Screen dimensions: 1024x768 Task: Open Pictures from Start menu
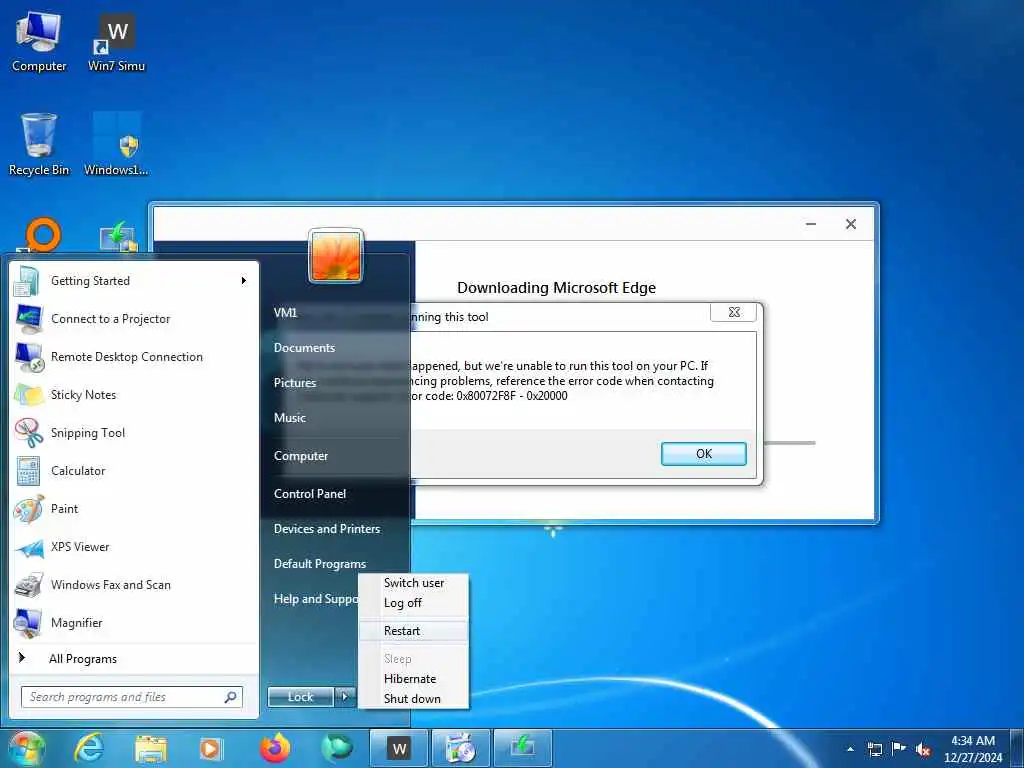pyautogui.click(x=295, y=383)
